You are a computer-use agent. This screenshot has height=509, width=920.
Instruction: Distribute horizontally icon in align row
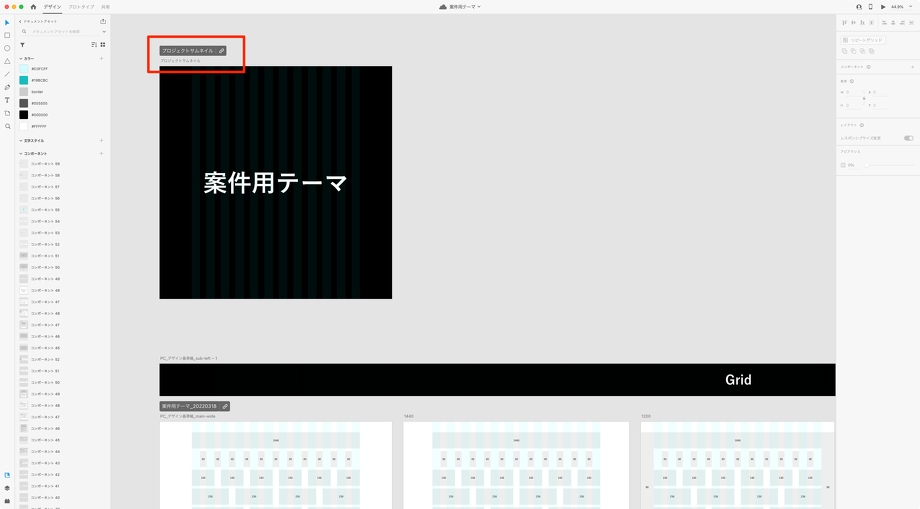click(871, 23)
